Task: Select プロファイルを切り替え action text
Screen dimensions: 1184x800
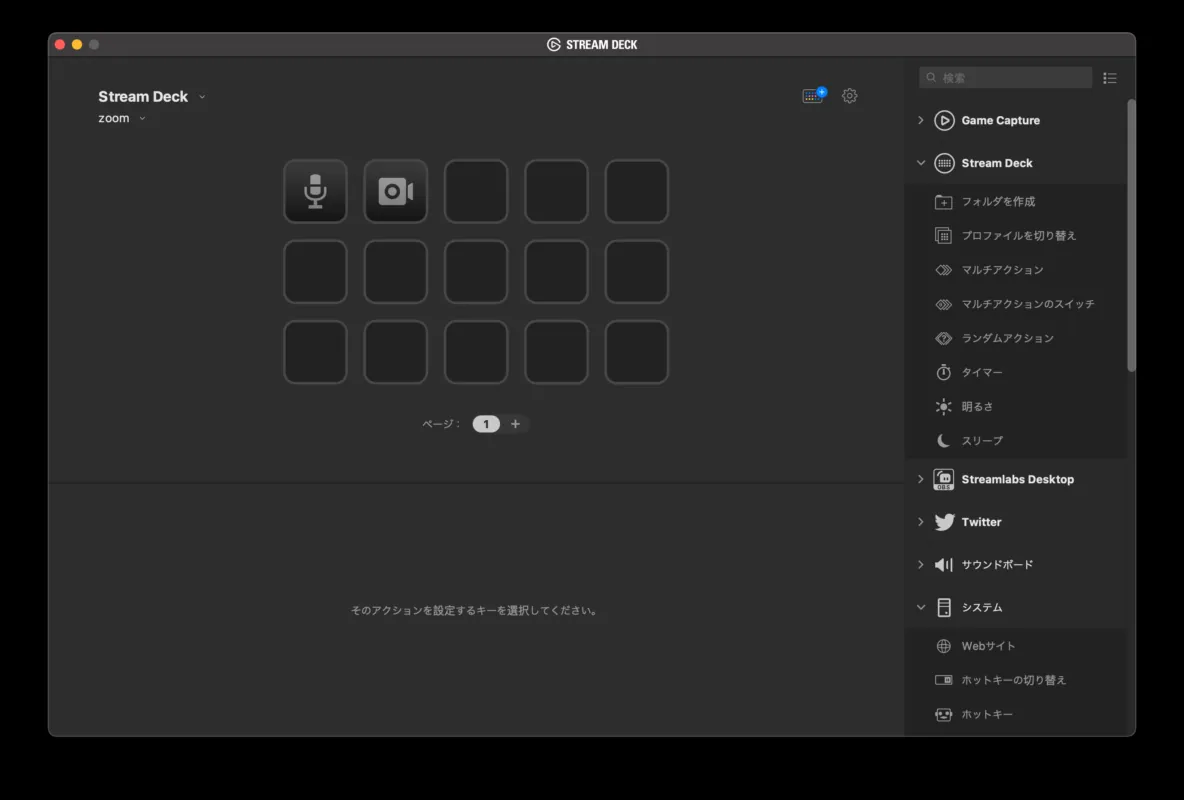Action: click(1019, 236)
